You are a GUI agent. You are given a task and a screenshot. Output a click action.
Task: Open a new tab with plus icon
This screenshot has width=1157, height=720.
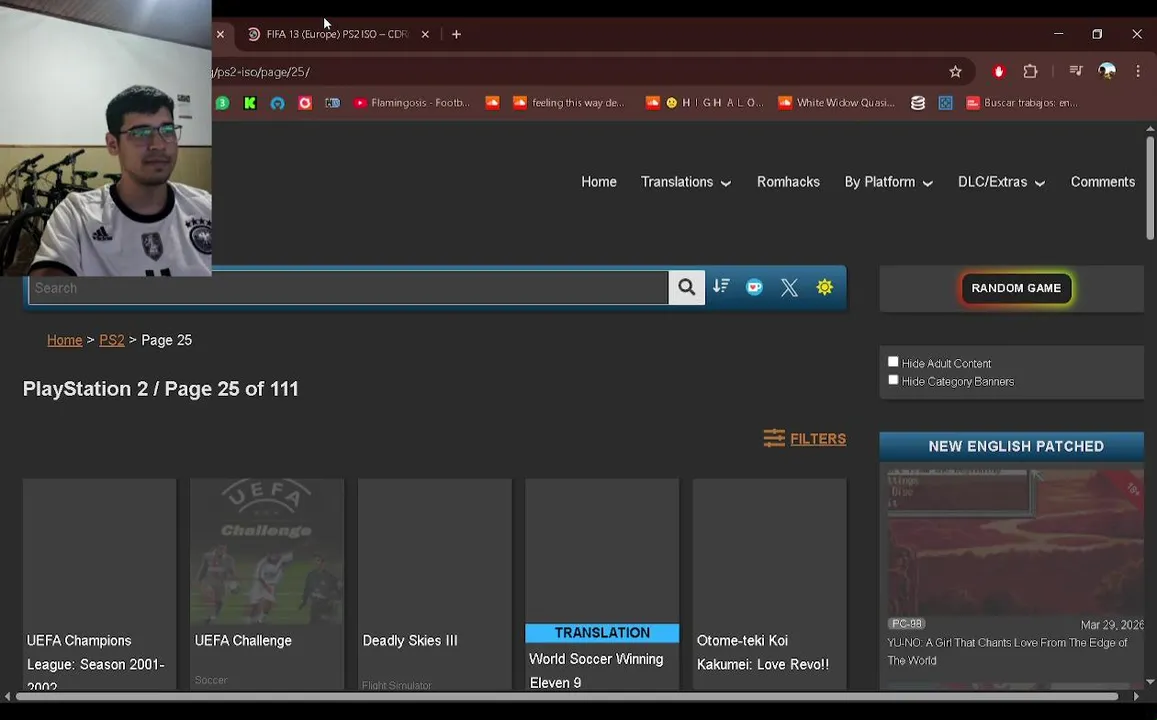pos(456,34)
